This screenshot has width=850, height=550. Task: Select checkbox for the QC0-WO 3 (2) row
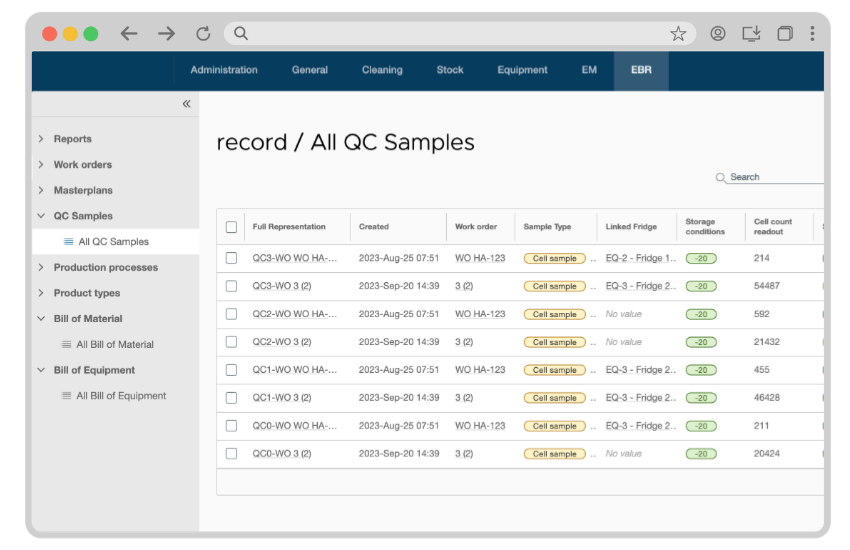click(x=231, y=454)
